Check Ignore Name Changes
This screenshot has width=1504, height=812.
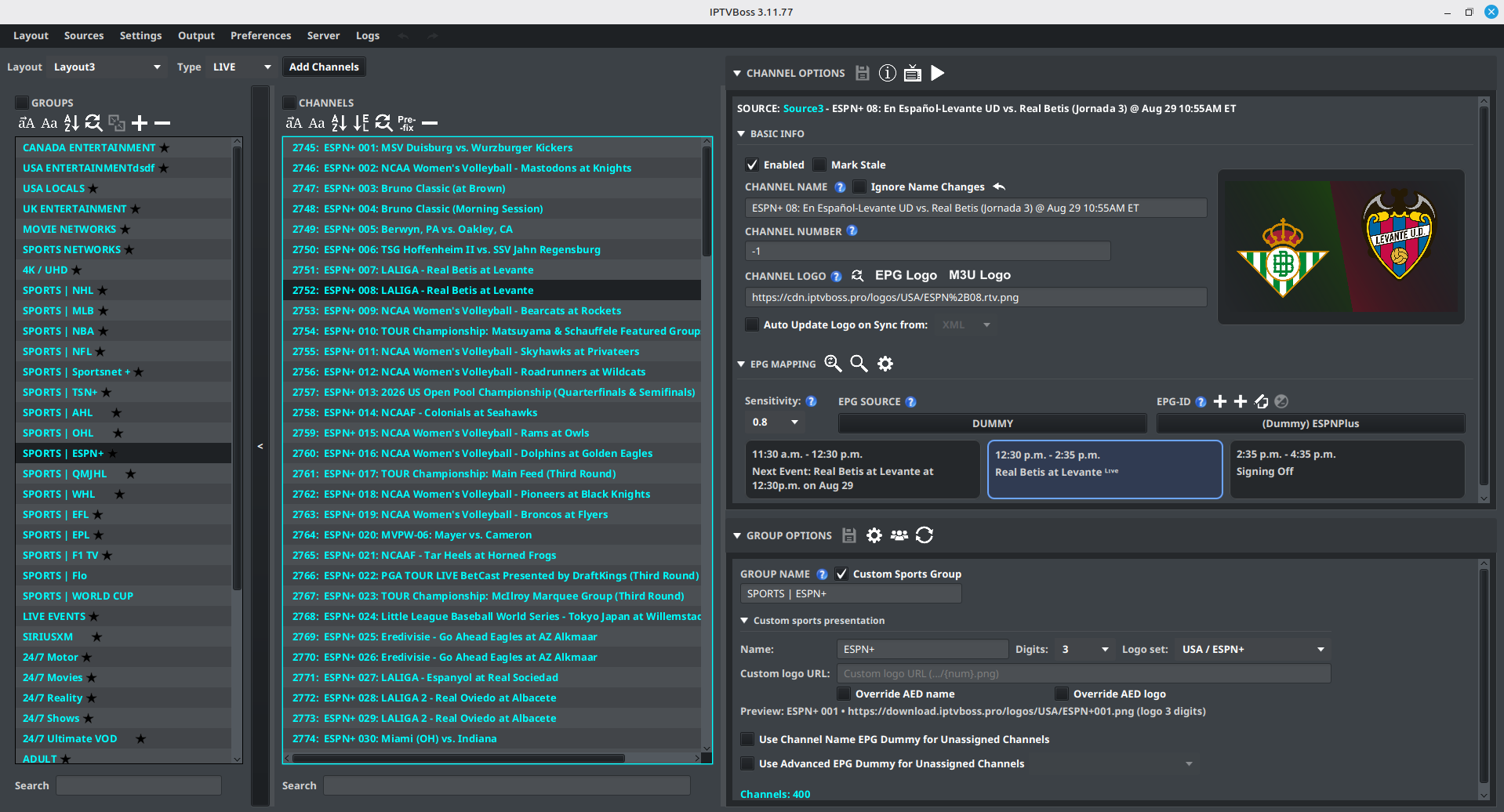click(859, 187)
